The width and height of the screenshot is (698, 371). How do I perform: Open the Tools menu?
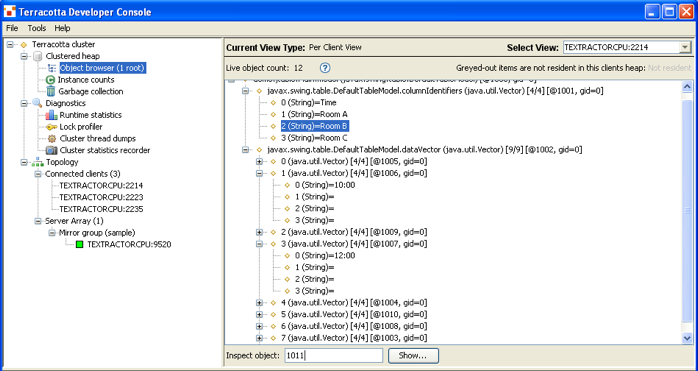pyautogui.click(x=37, y=28)
